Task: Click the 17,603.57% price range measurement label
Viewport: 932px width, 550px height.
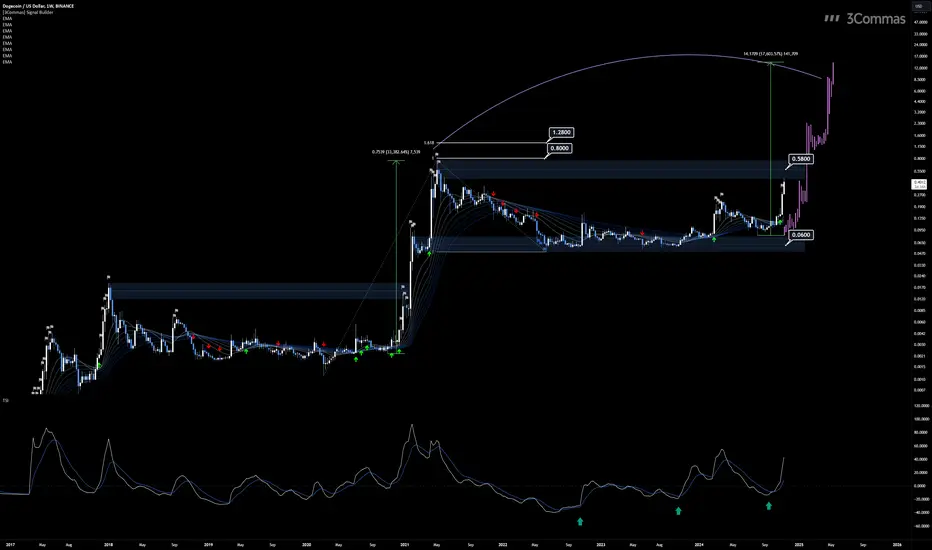Action: click(x=770, y=54)
